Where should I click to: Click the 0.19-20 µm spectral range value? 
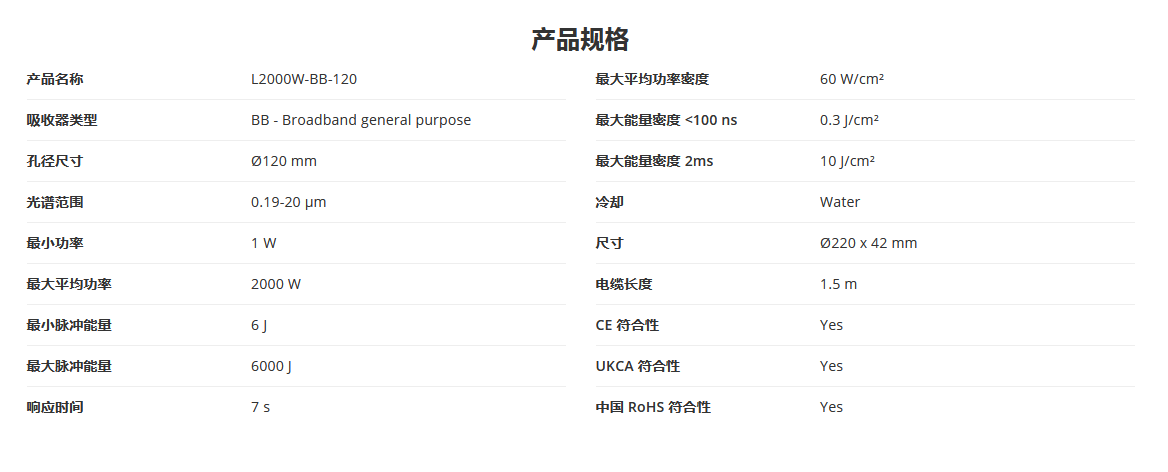(x=289, y=202)
